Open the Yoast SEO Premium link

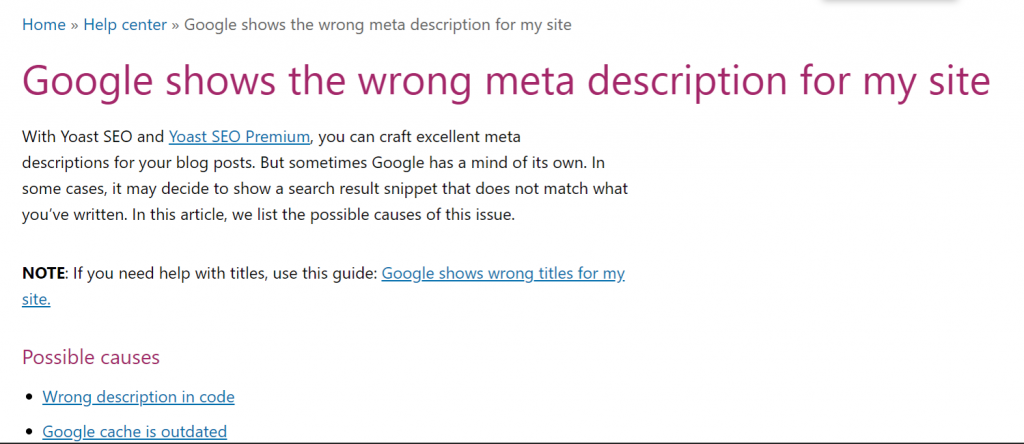point(239,136)
